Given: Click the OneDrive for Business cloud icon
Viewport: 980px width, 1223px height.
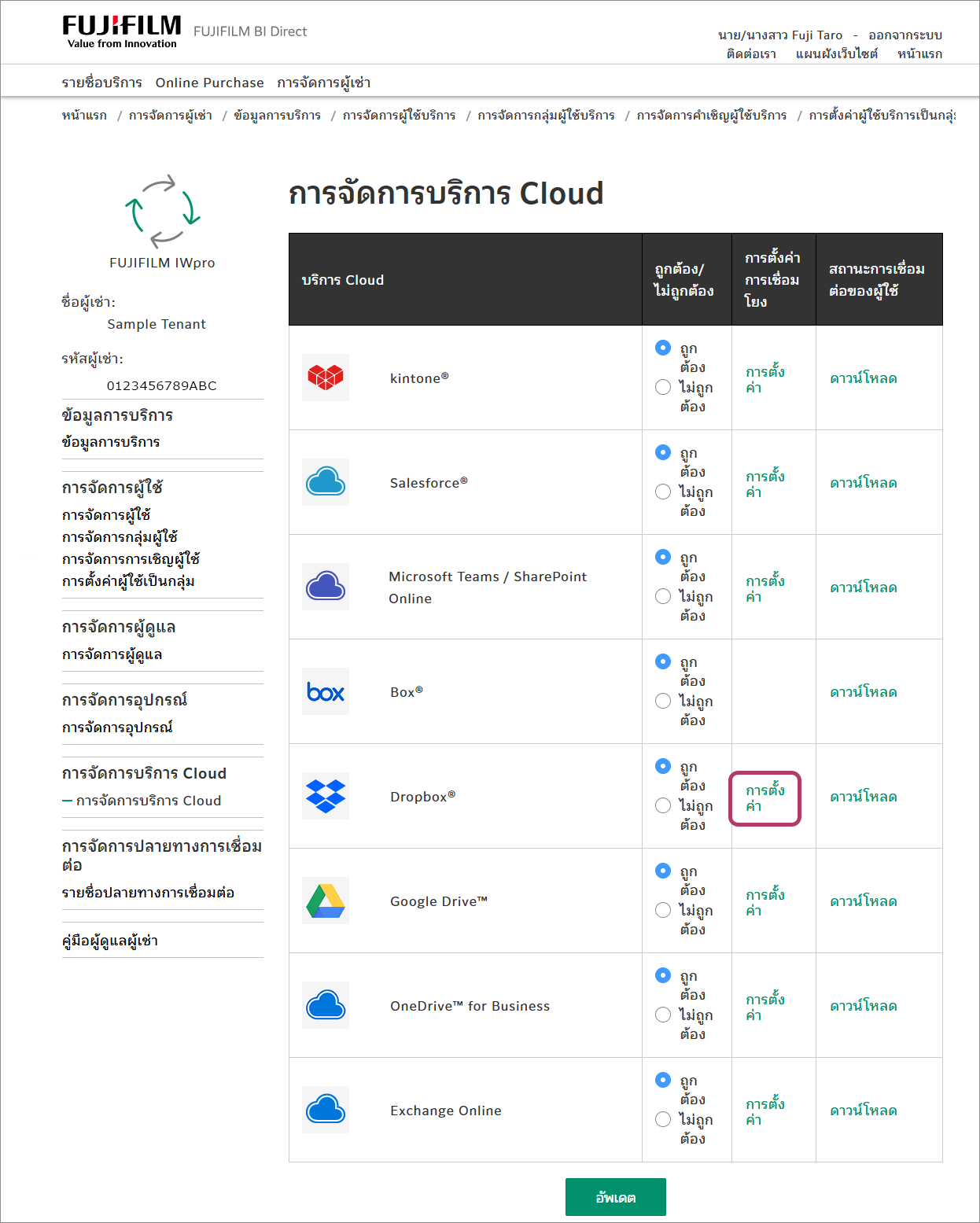Looking at the screenshot, I should point(326,1005).
